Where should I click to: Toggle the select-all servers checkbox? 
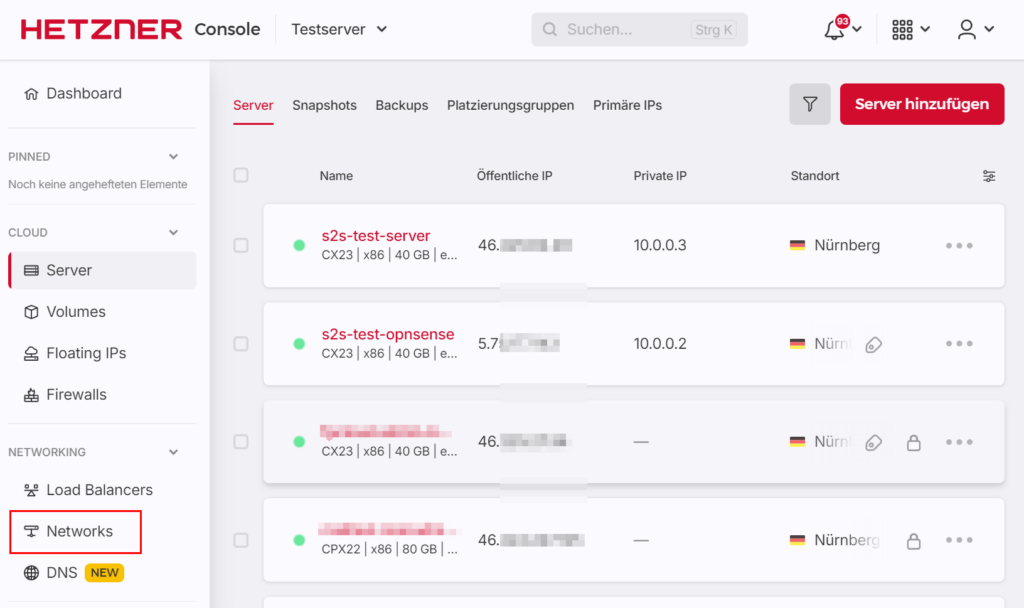[x=241, y=175]
